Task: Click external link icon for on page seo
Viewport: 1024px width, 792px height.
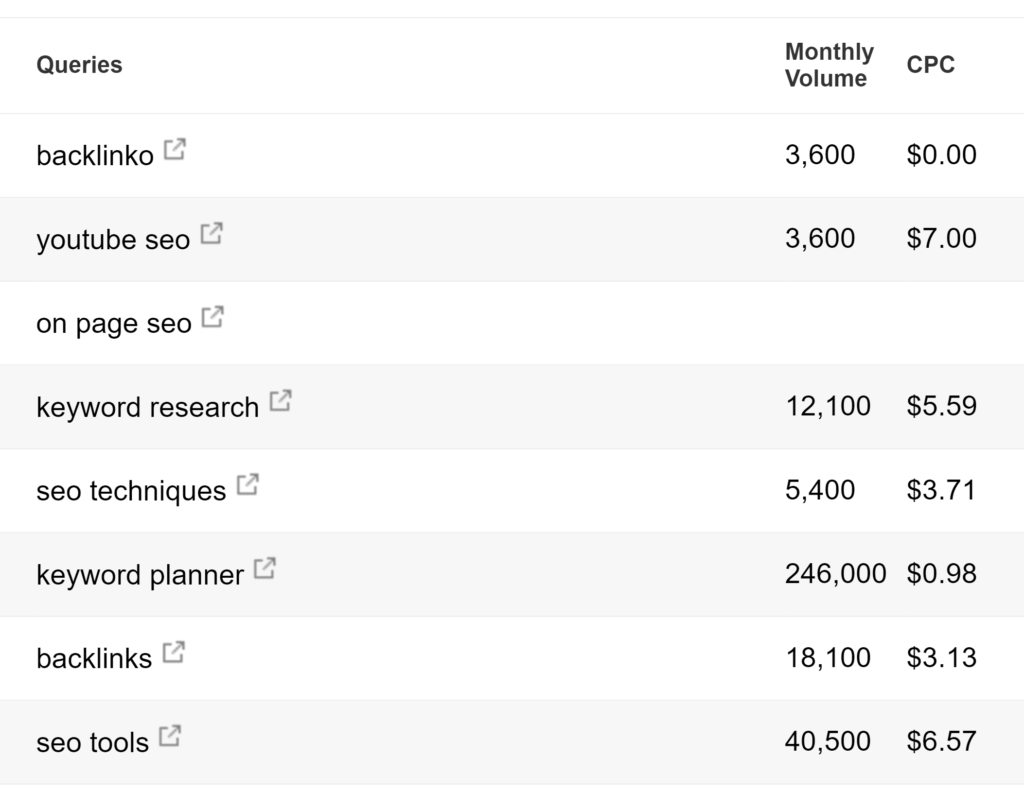Action: point(212,317)
